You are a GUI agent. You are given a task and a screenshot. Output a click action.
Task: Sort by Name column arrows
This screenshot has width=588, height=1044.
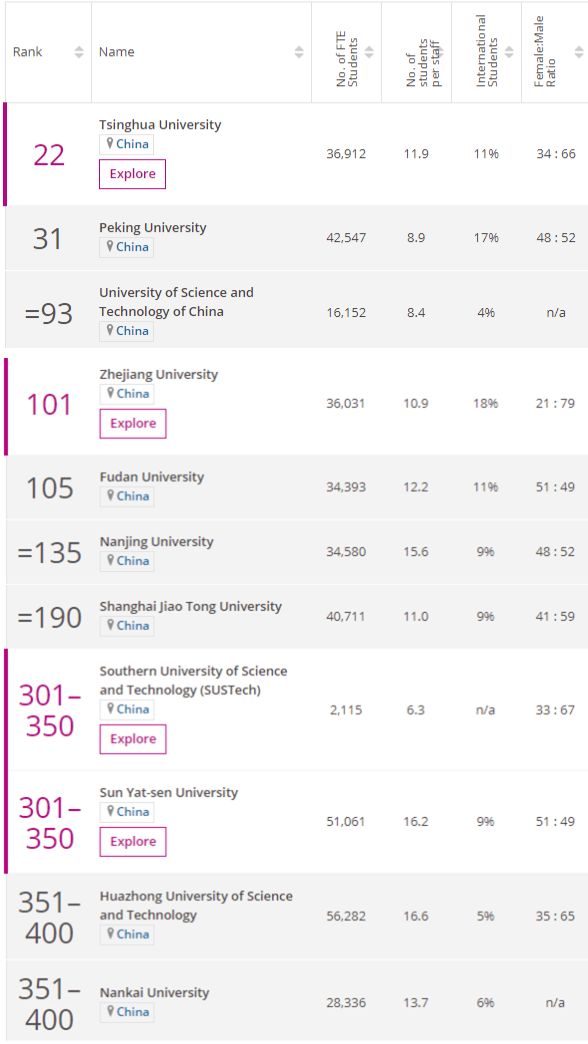click(299, 52)
